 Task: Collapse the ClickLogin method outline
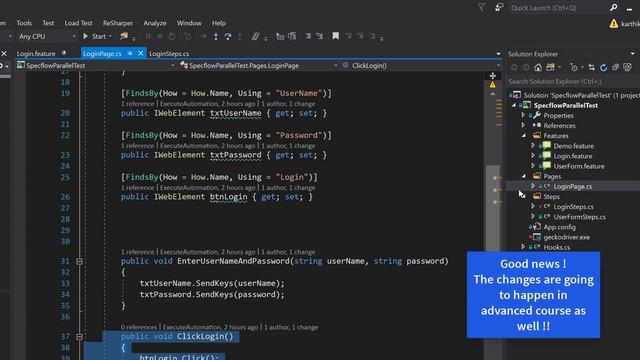(x=79, y=337)
